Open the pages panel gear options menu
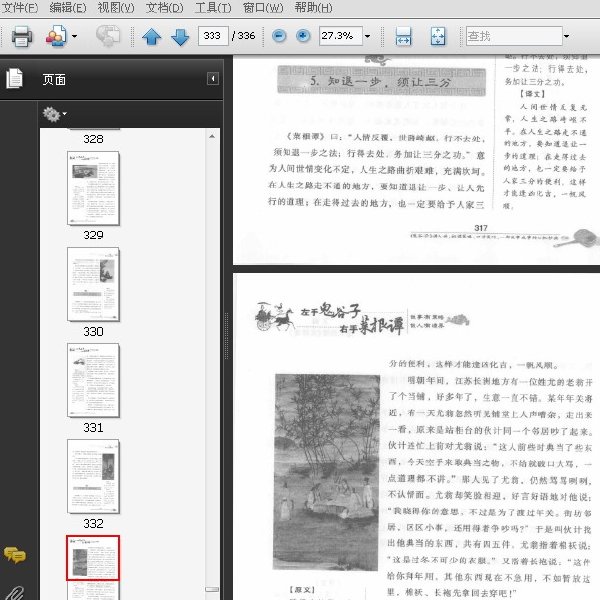The image size is (600, 600). point(54,114)
